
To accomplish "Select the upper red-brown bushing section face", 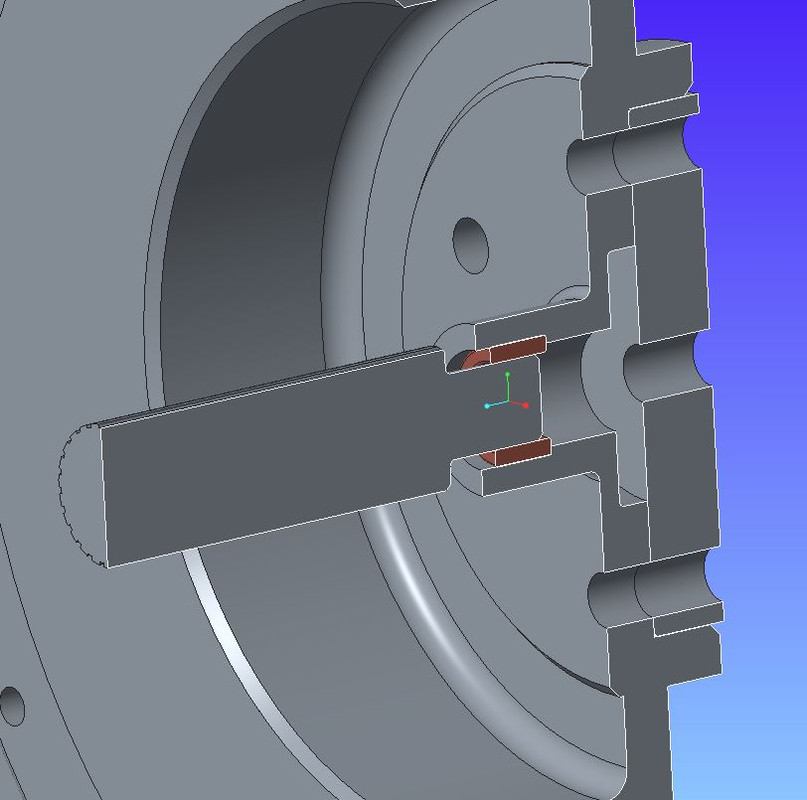I will (517, 349).
